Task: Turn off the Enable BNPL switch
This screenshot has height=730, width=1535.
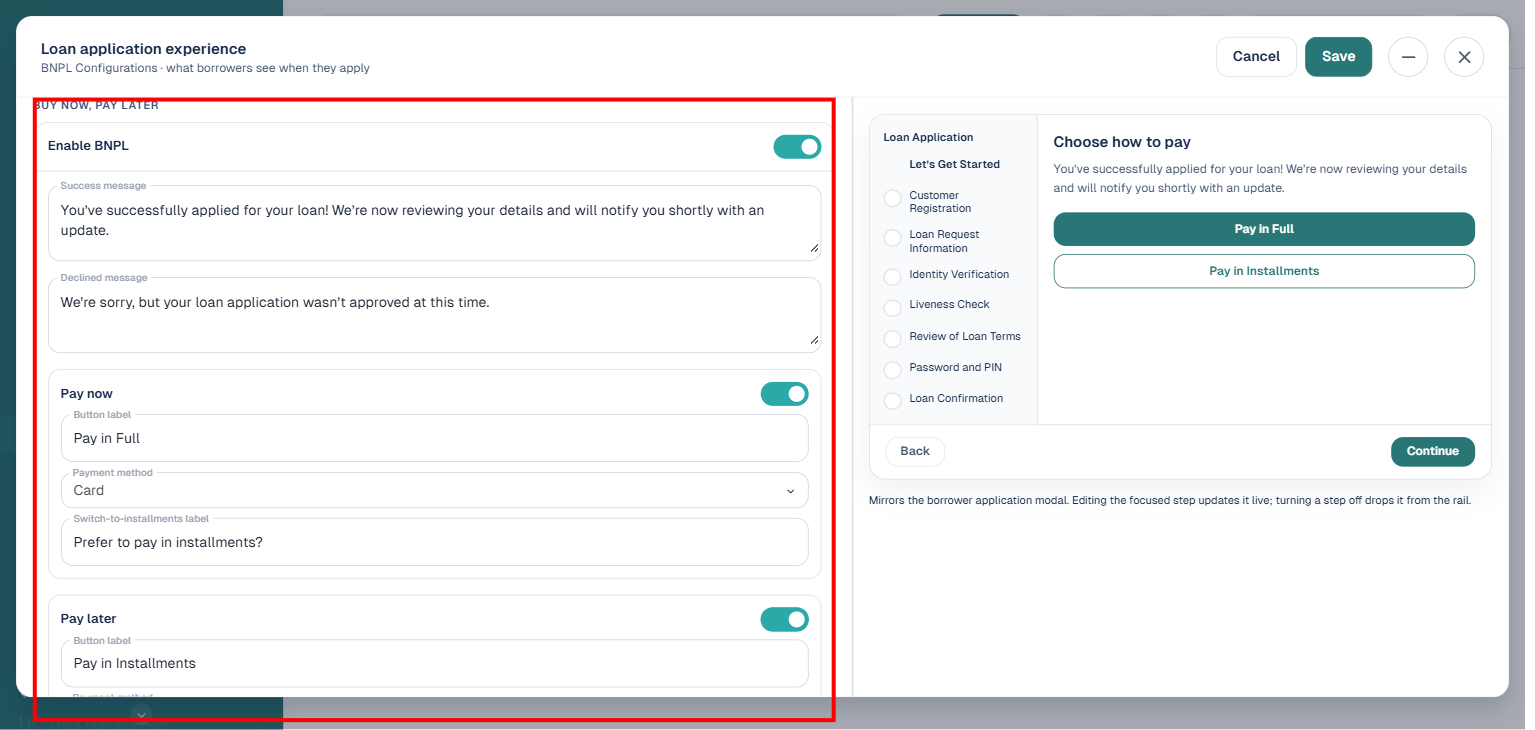Action: click(x=797, y=147)
